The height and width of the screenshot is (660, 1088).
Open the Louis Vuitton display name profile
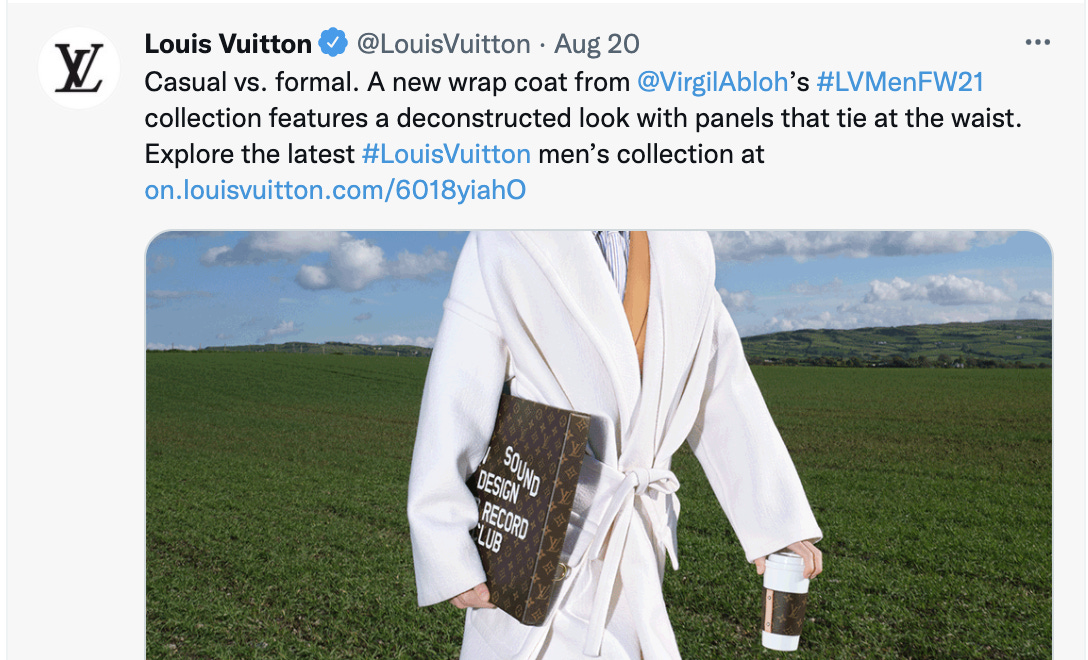click(228, 44)
